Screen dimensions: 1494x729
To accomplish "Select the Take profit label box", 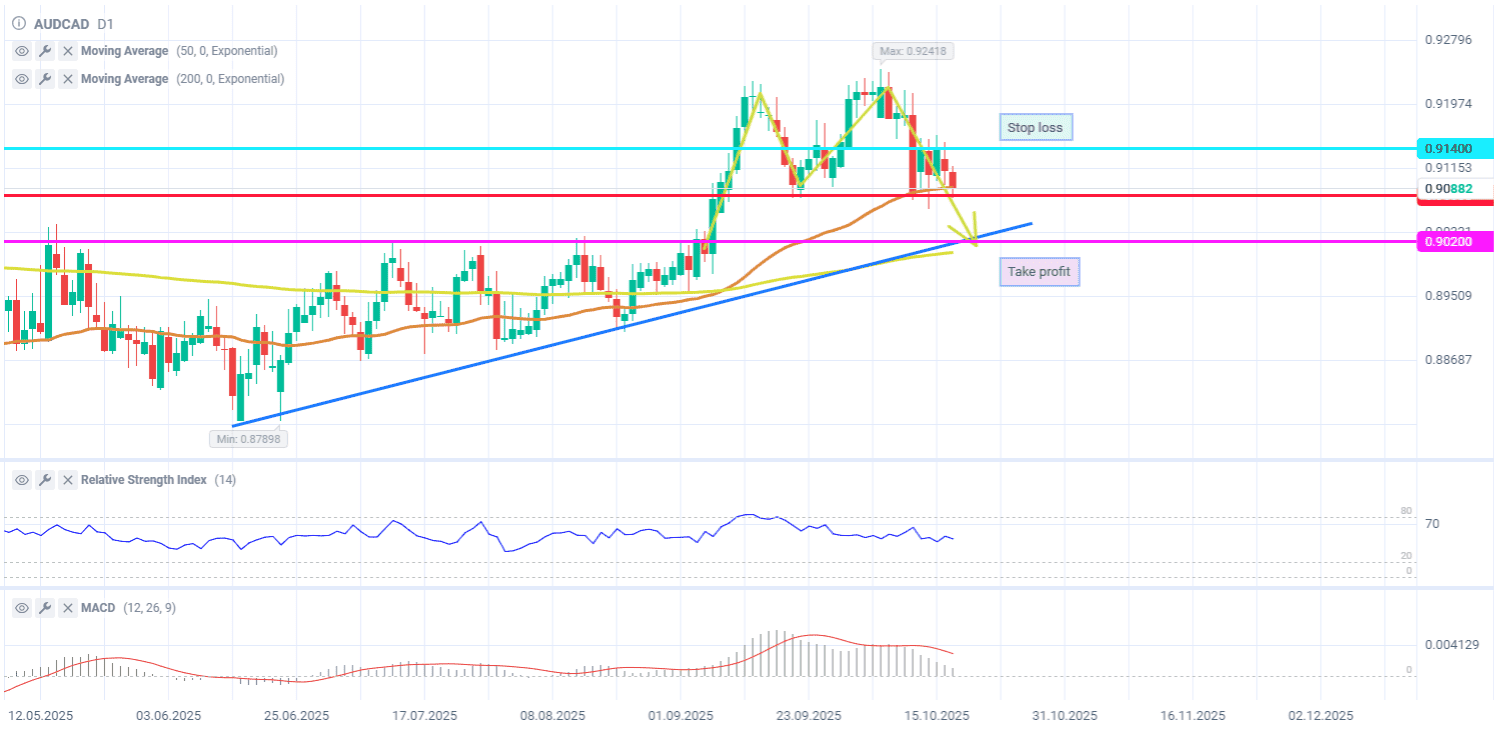I will 1039,271.
